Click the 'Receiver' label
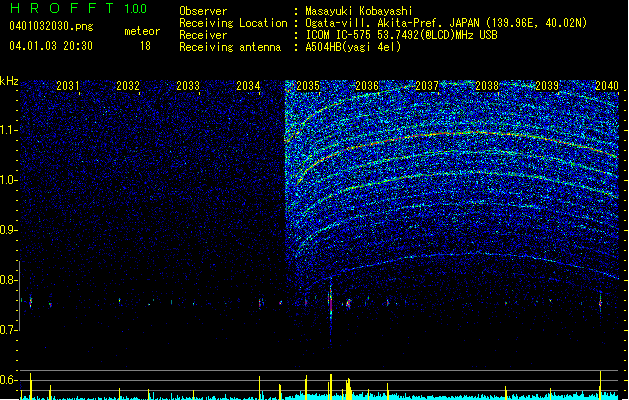This screenshot has width=629, height=400. coord(203,35)
